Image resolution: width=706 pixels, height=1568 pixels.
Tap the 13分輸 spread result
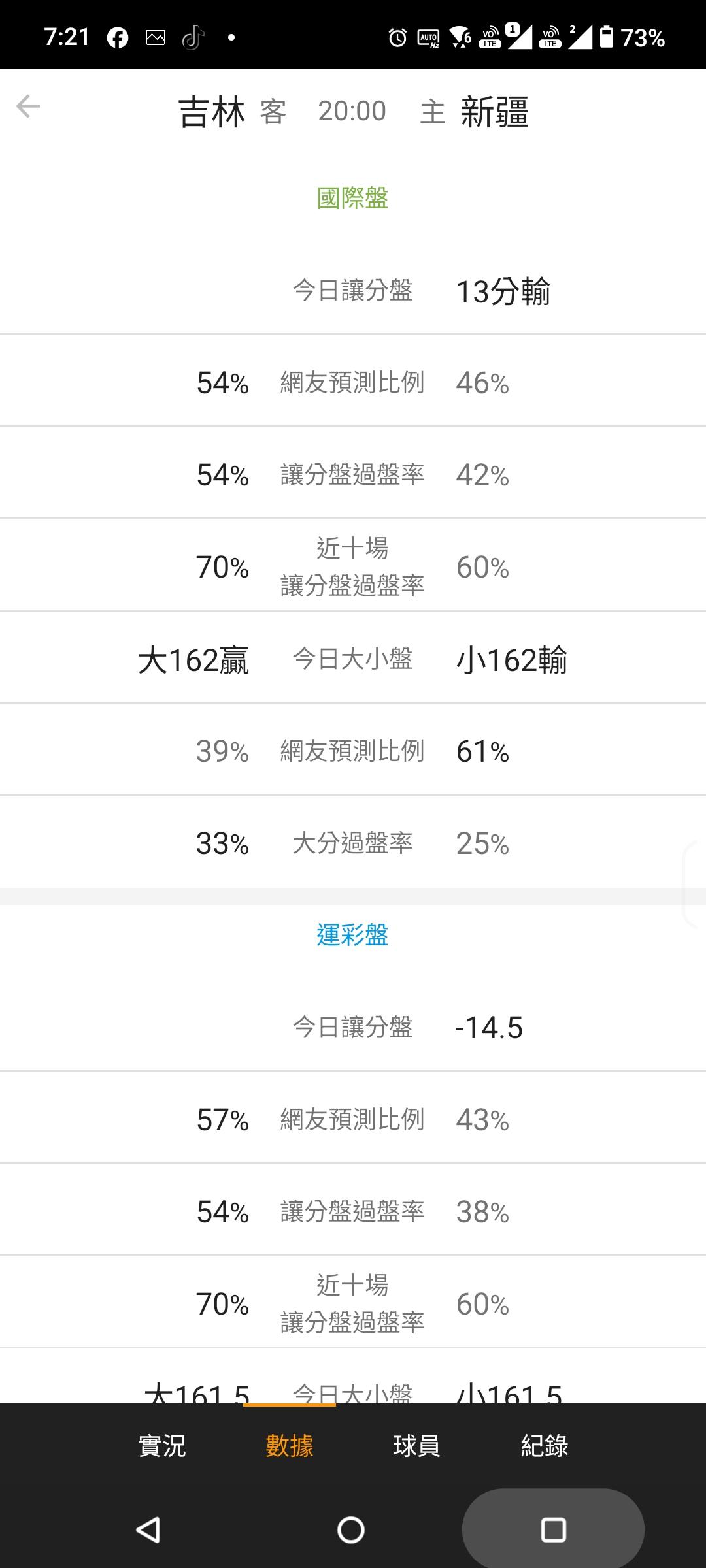tap(503, 291)
